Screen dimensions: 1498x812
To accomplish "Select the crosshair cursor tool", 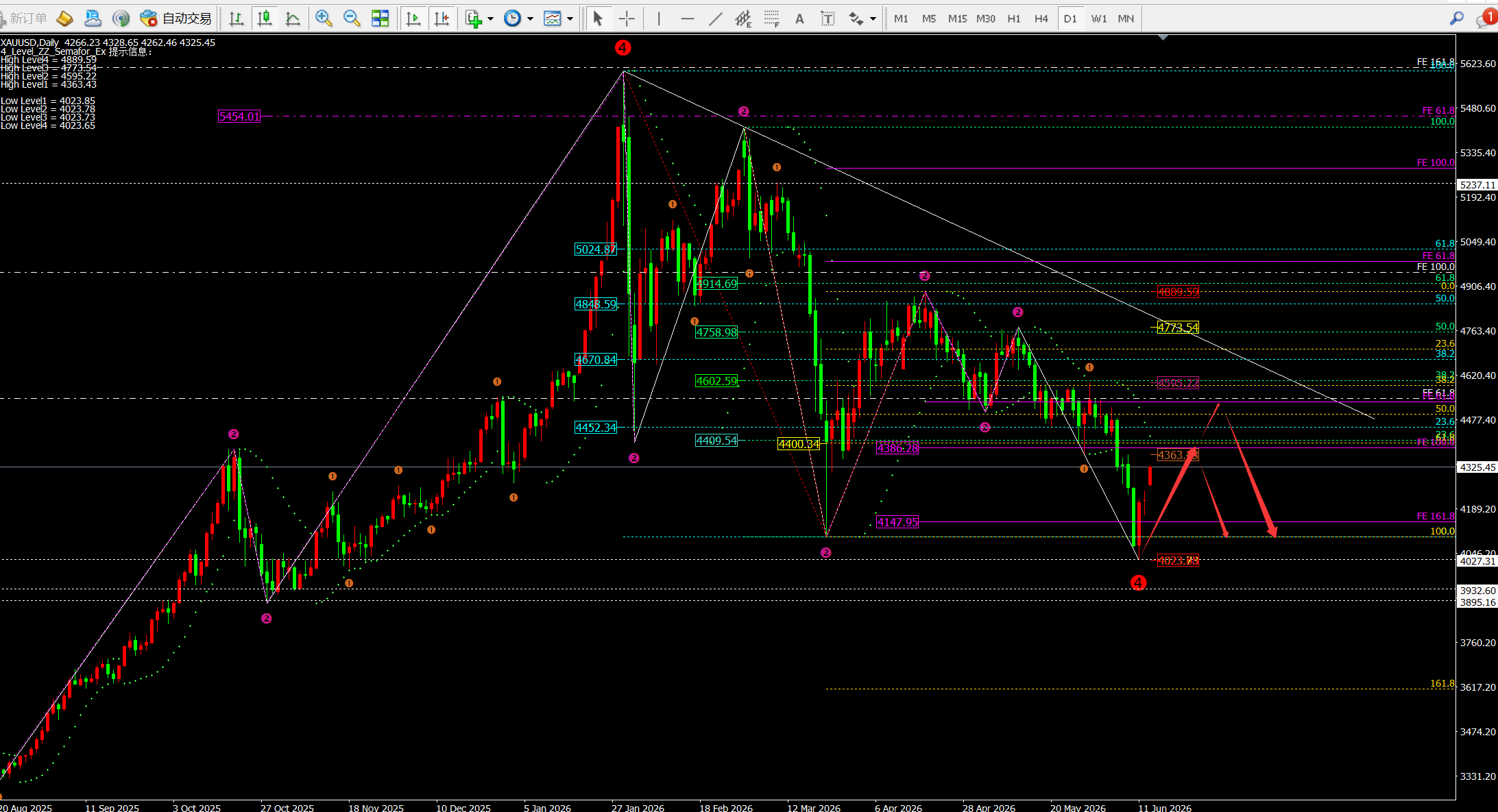I will pos(627,19).
